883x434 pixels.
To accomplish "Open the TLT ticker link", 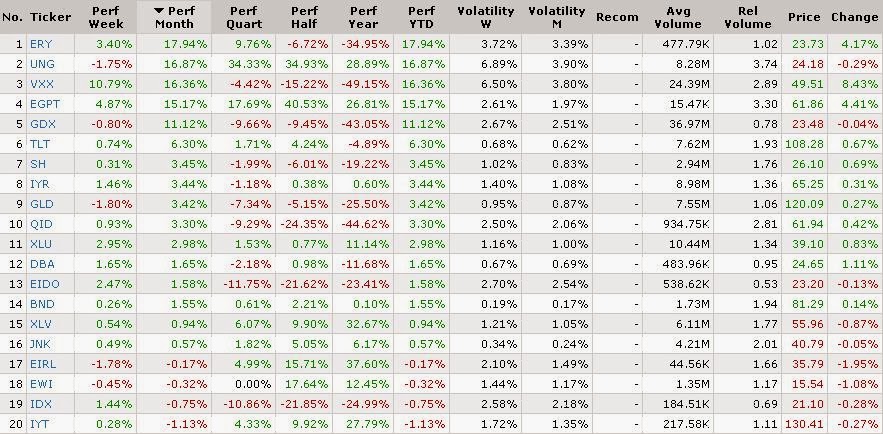I will [x=40, y=152].
